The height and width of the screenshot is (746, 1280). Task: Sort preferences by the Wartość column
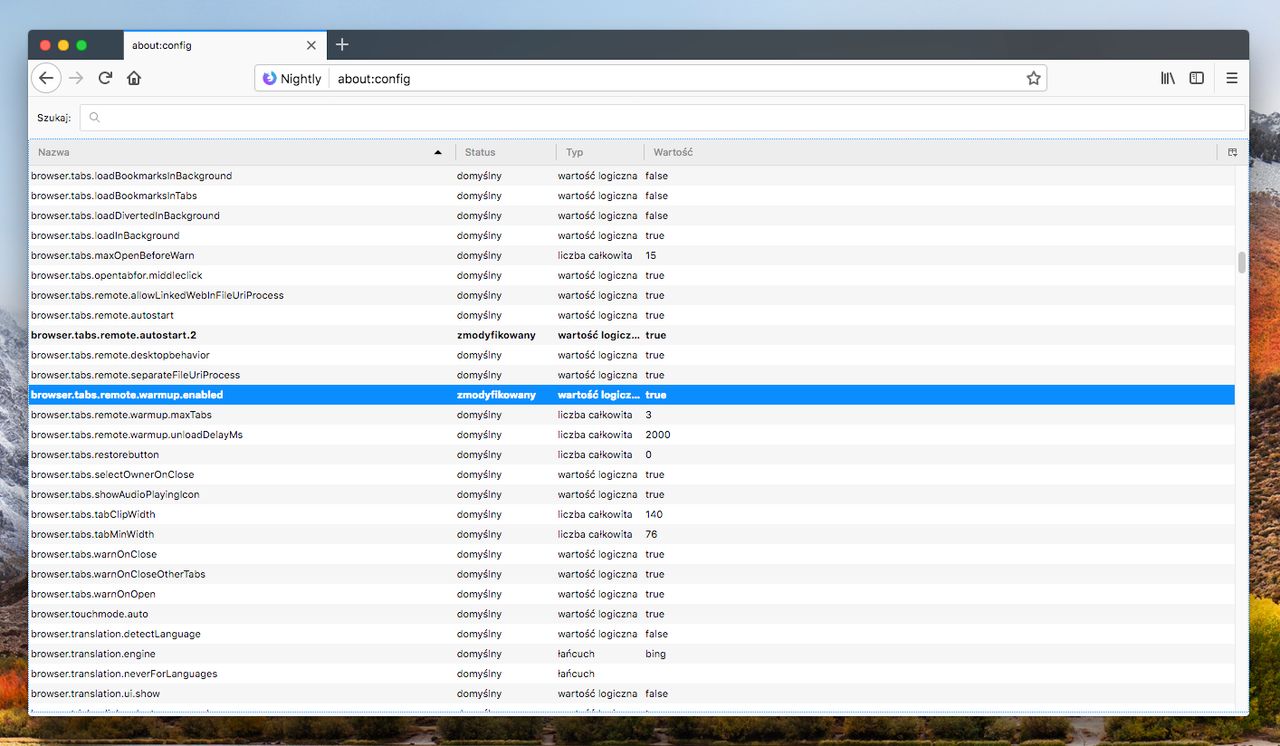[930, 152]
